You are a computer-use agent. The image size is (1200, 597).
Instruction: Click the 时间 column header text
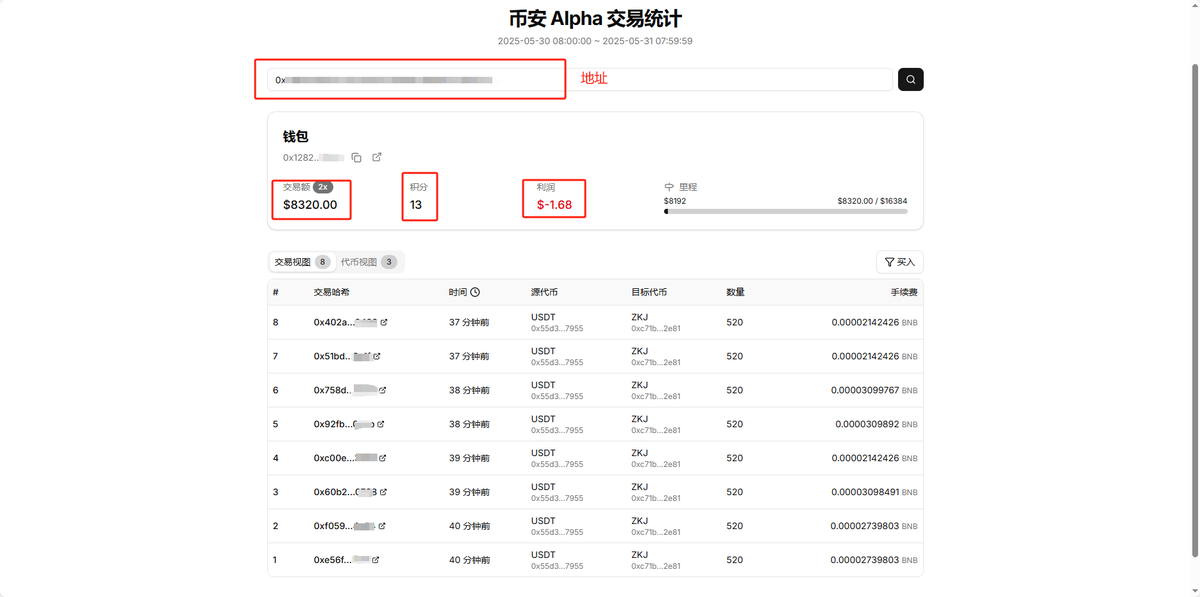tap(458, 292)
